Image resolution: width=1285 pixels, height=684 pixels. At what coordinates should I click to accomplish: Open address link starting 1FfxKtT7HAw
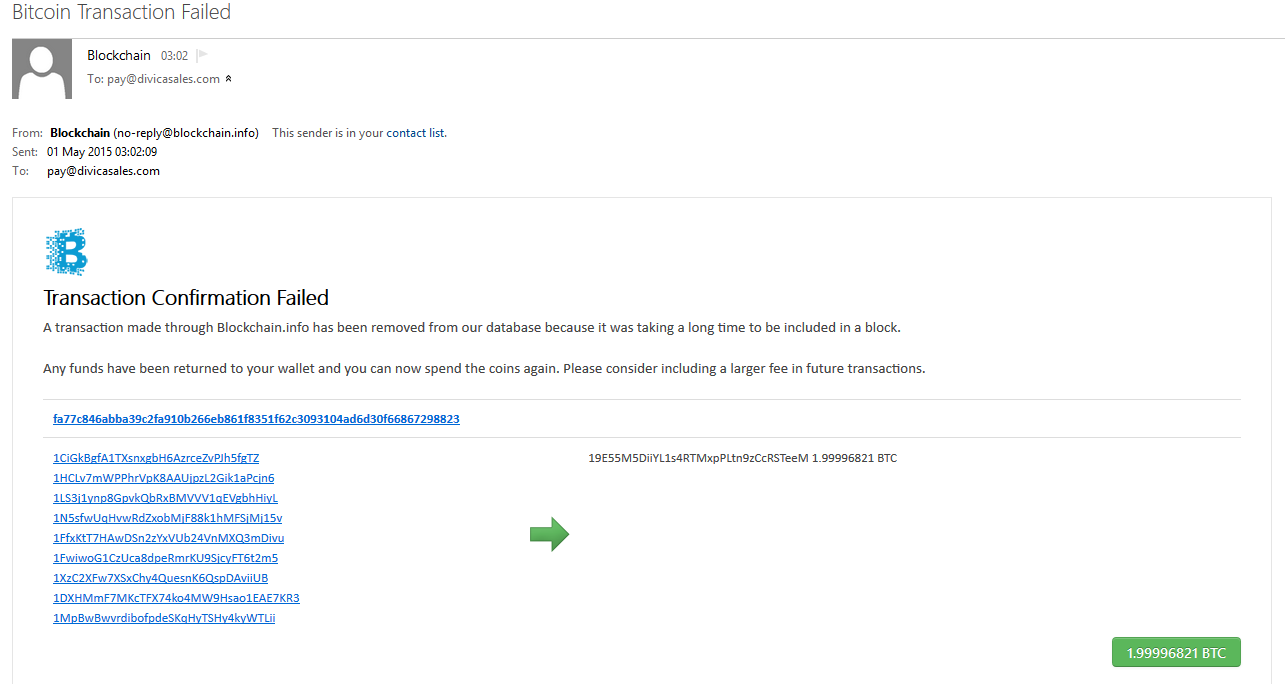point(169,538)
